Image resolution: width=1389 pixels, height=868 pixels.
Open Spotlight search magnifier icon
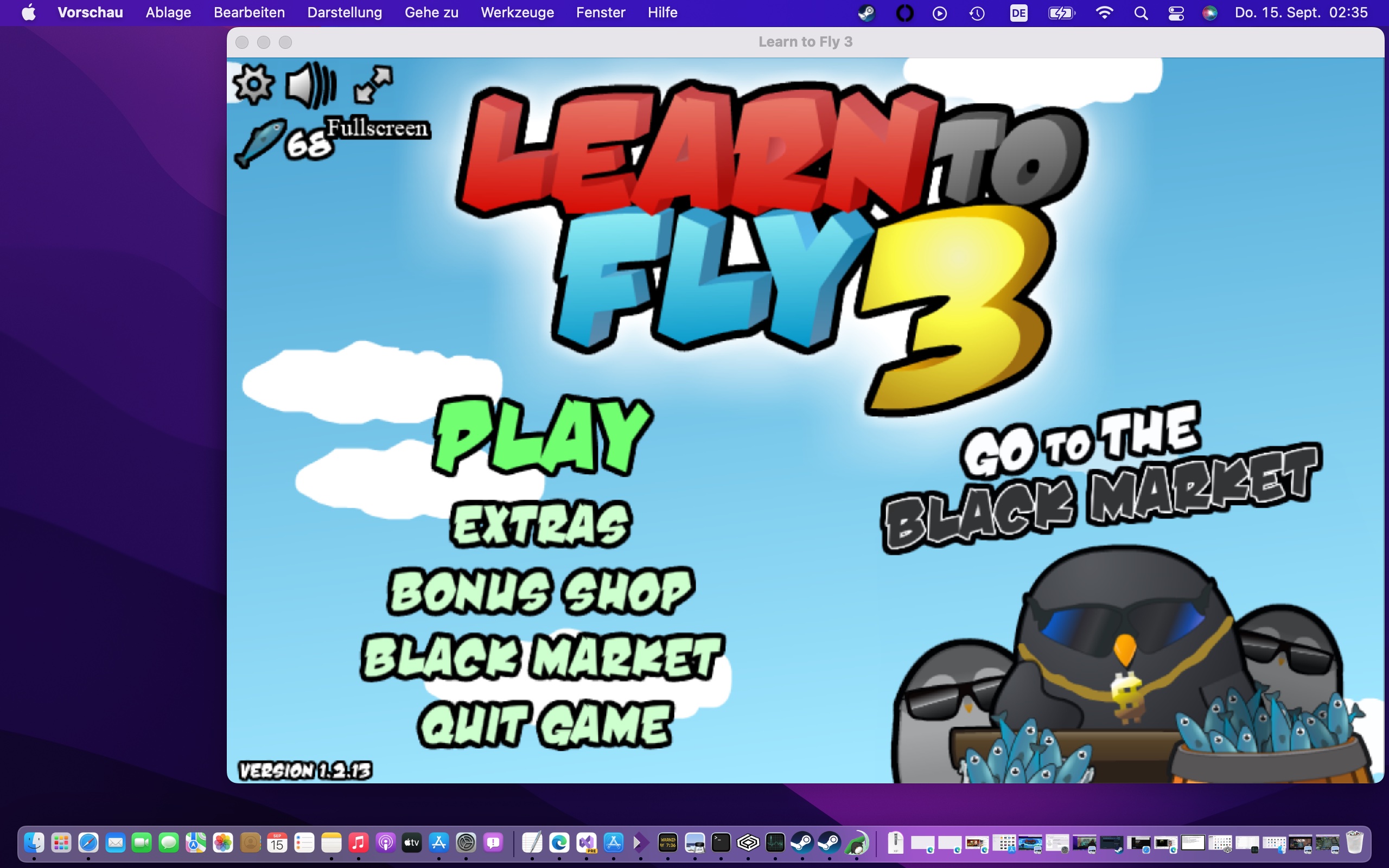point(1141,12)
